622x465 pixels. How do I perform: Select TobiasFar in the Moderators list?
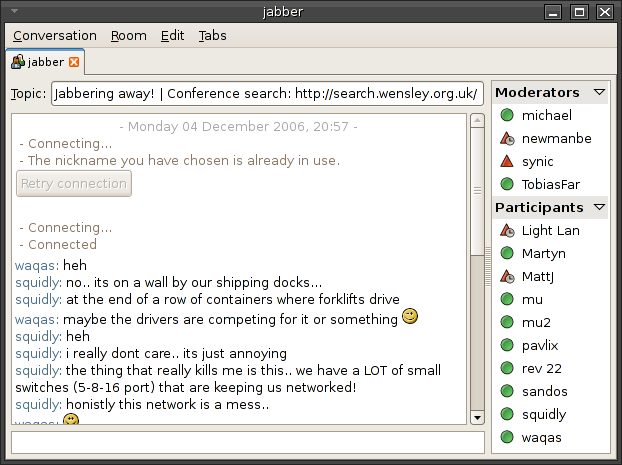(x=550, y=184)
